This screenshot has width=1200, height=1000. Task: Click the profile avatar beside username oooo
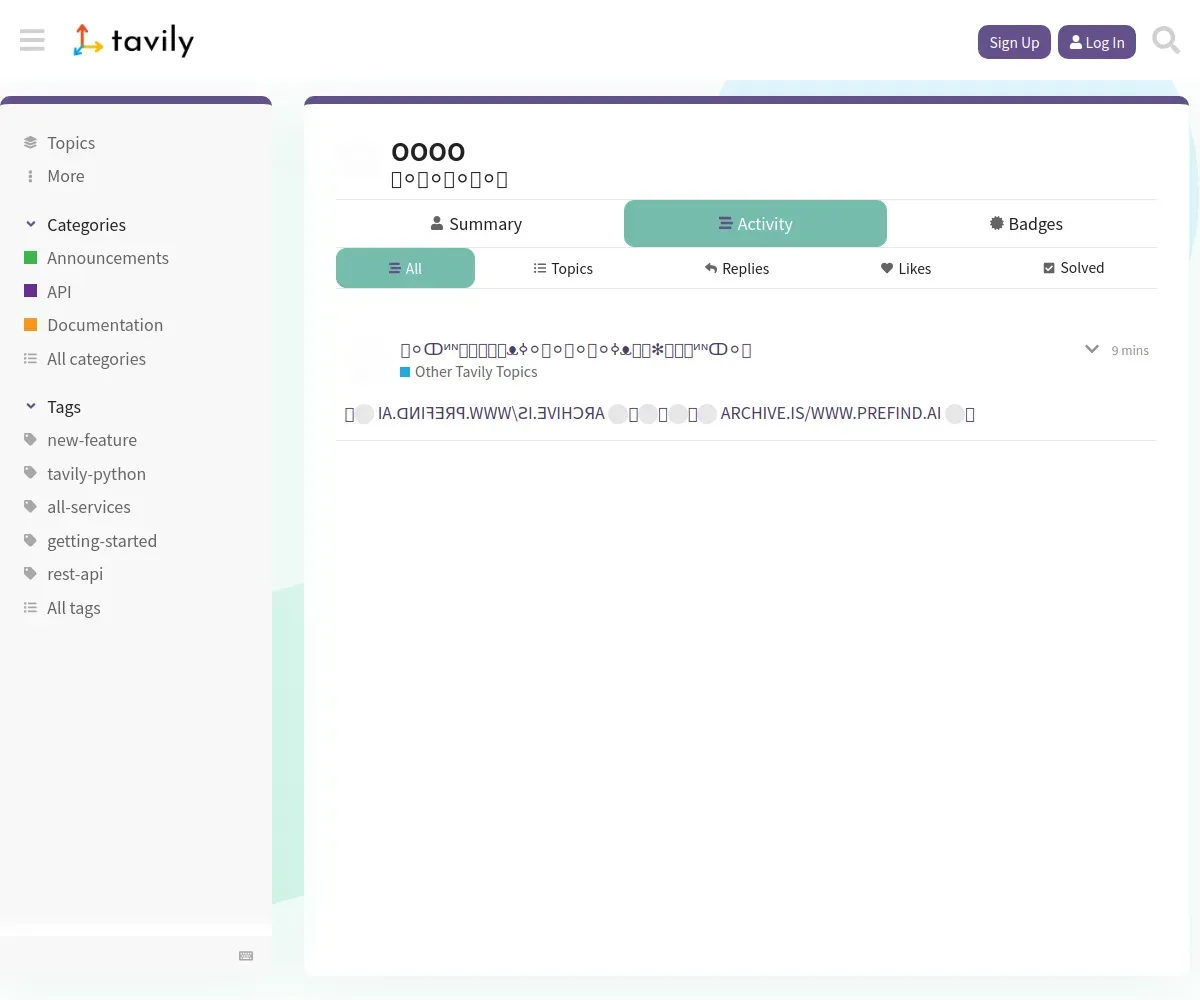pos(358,160)
